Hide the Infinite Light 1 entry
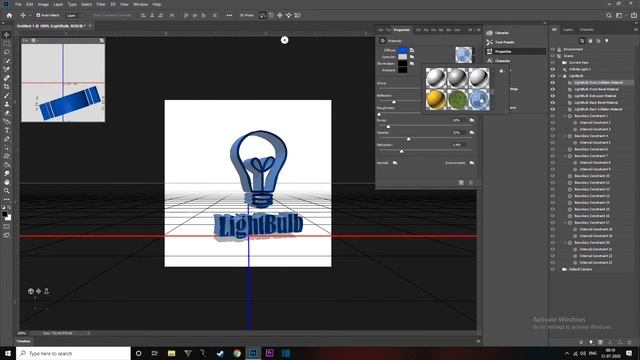 pyautogui.click(x=553, y=69)
